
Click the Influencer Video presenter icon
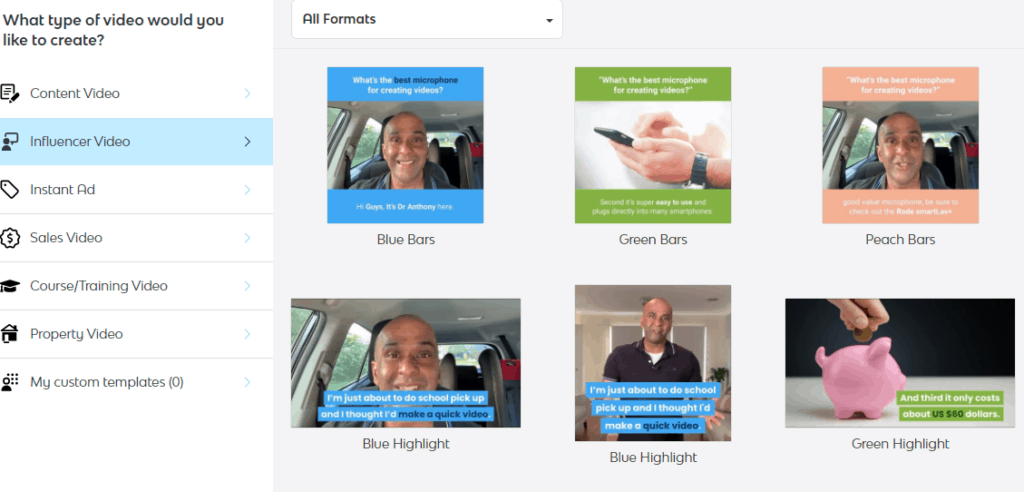pos(9,142)
